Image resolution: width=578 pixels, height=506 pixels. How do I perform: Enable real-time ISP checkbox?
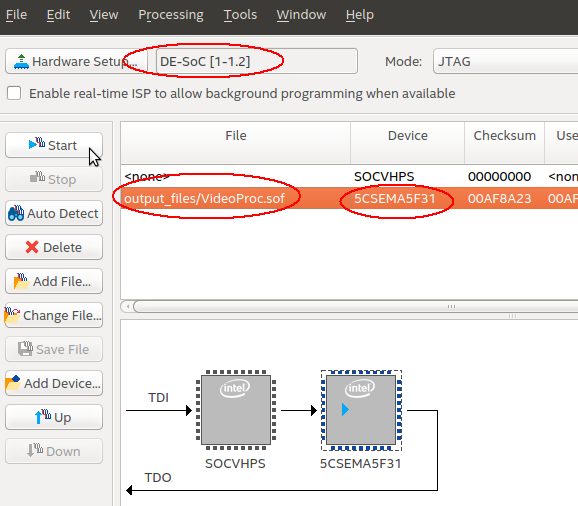coord(14,93)
